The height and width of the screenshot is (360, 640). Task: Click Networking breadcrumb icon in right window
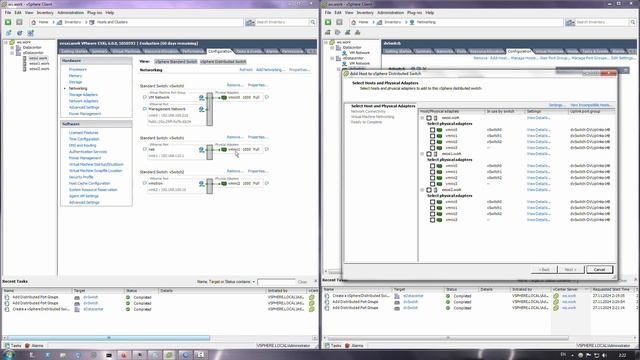[412, 22]
